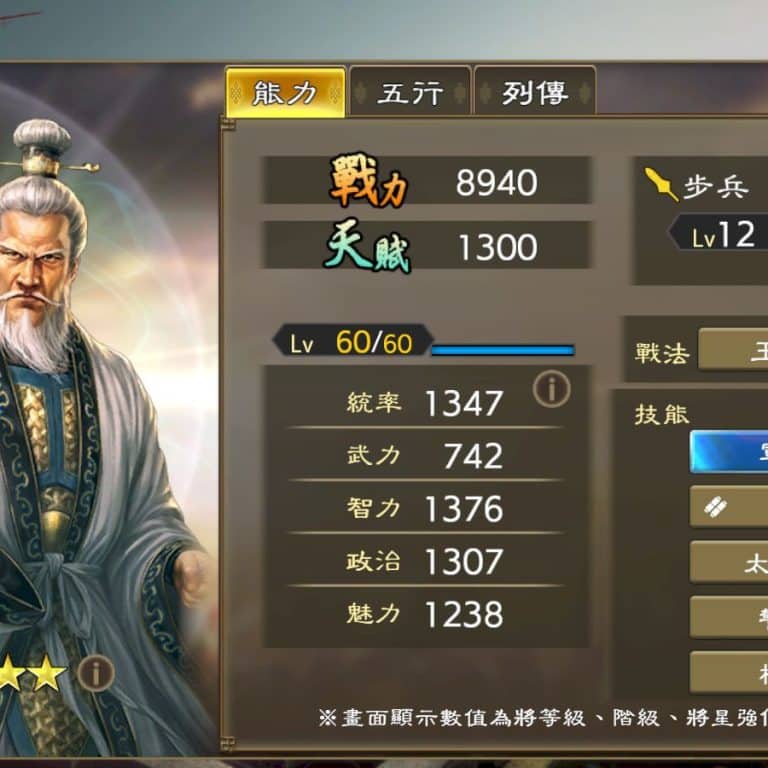Tap the gold star rating icon
768x768 pixels.
(32, 673)
